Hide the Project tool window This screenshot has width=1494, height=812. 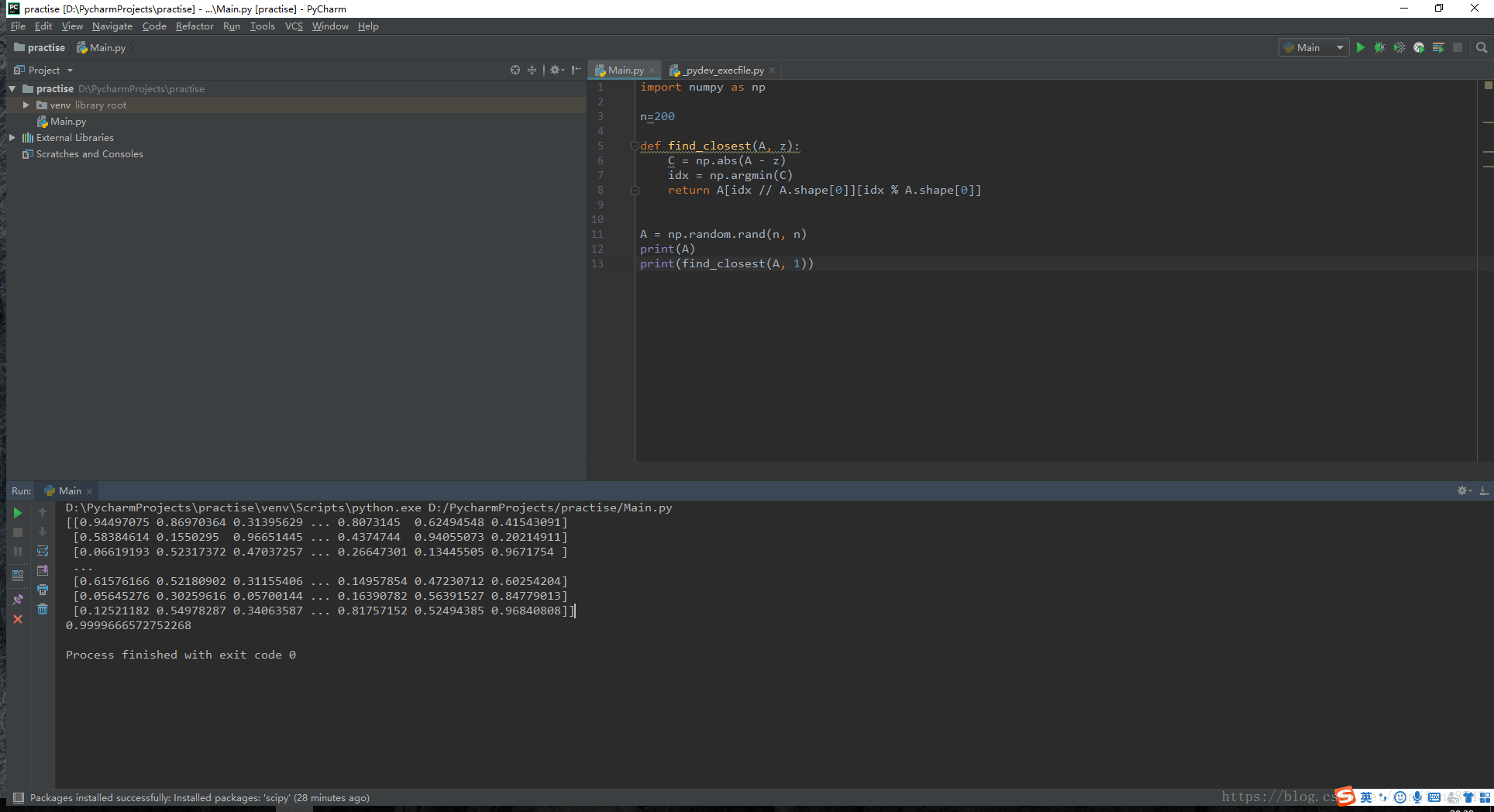pos(576,70)
